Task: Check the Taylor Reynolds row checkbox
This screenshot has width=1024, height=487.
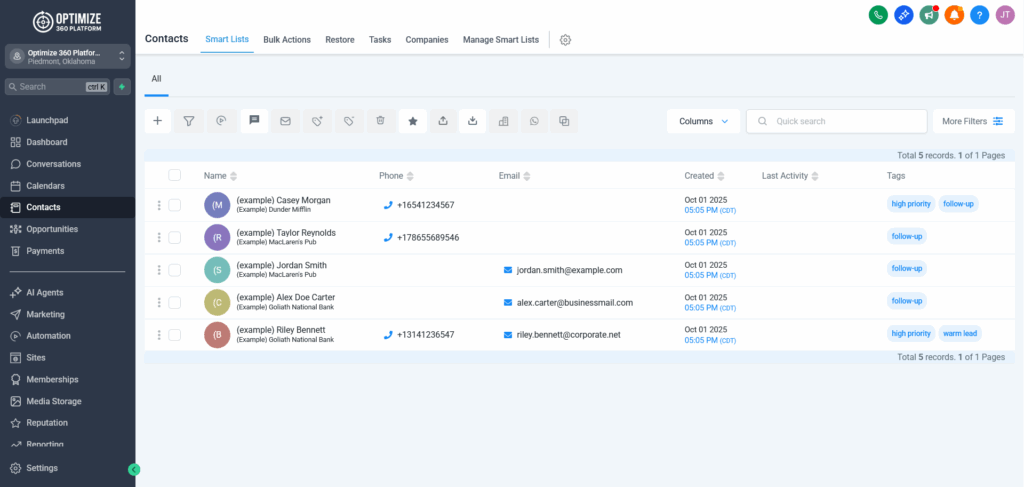Action: coord(174,238)
